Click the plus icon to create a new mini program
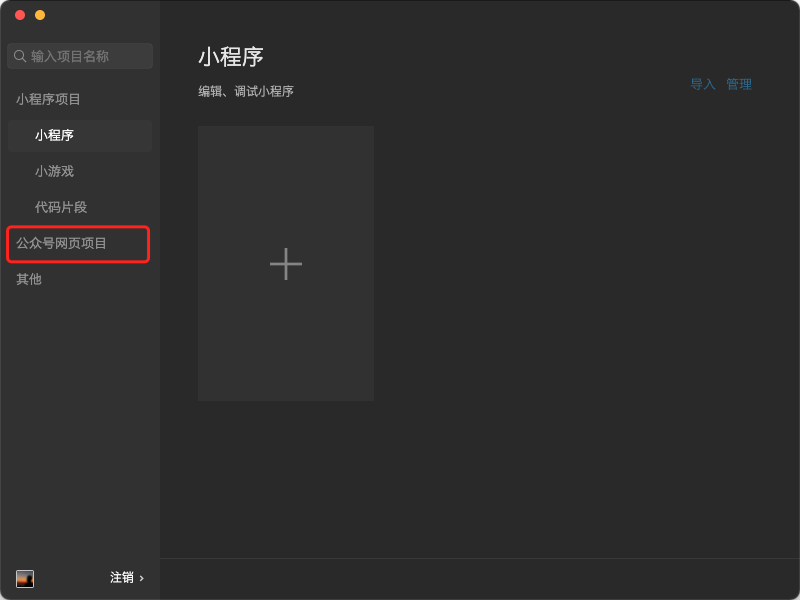 click(286, 264)
